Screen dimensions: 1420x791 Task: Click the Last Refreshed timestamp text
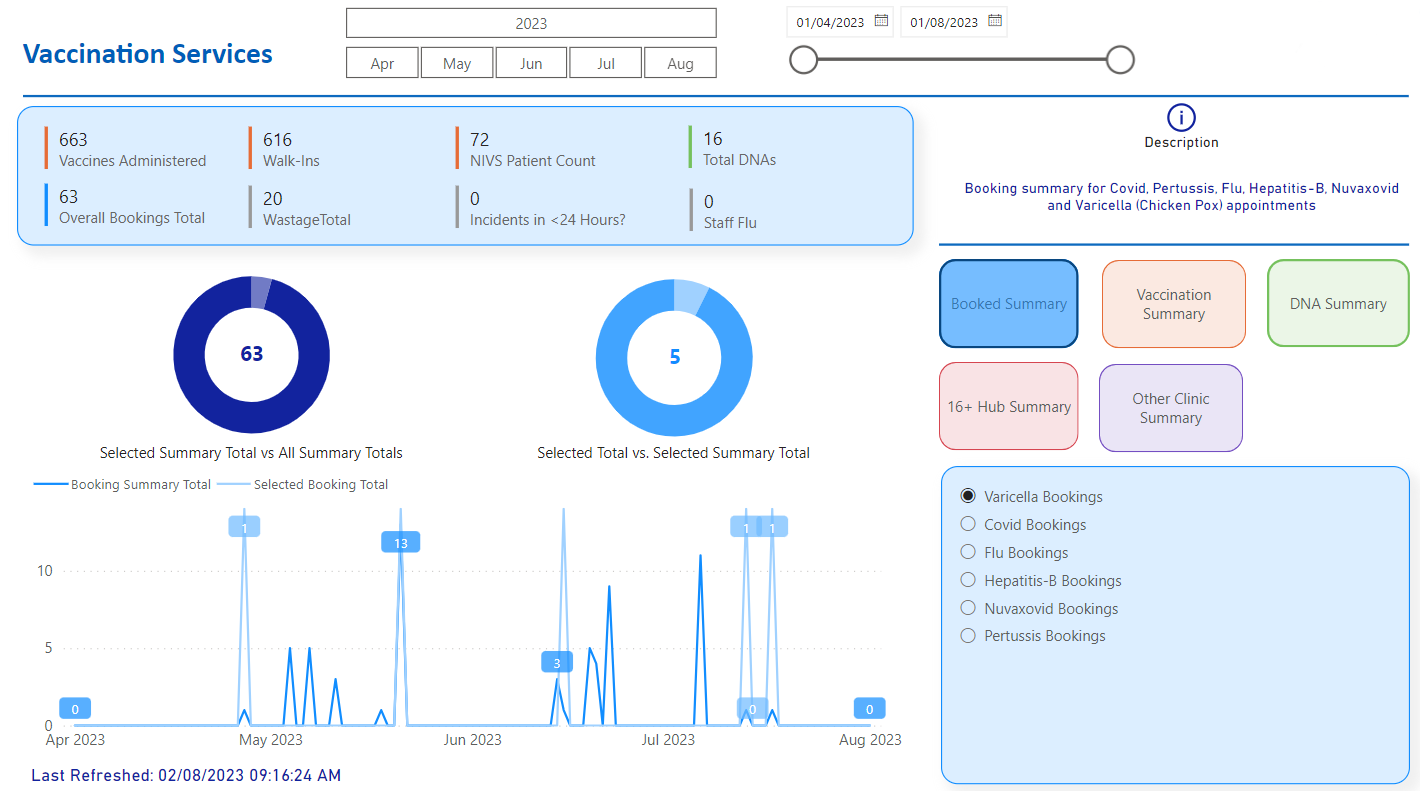[x=186, y=775]
